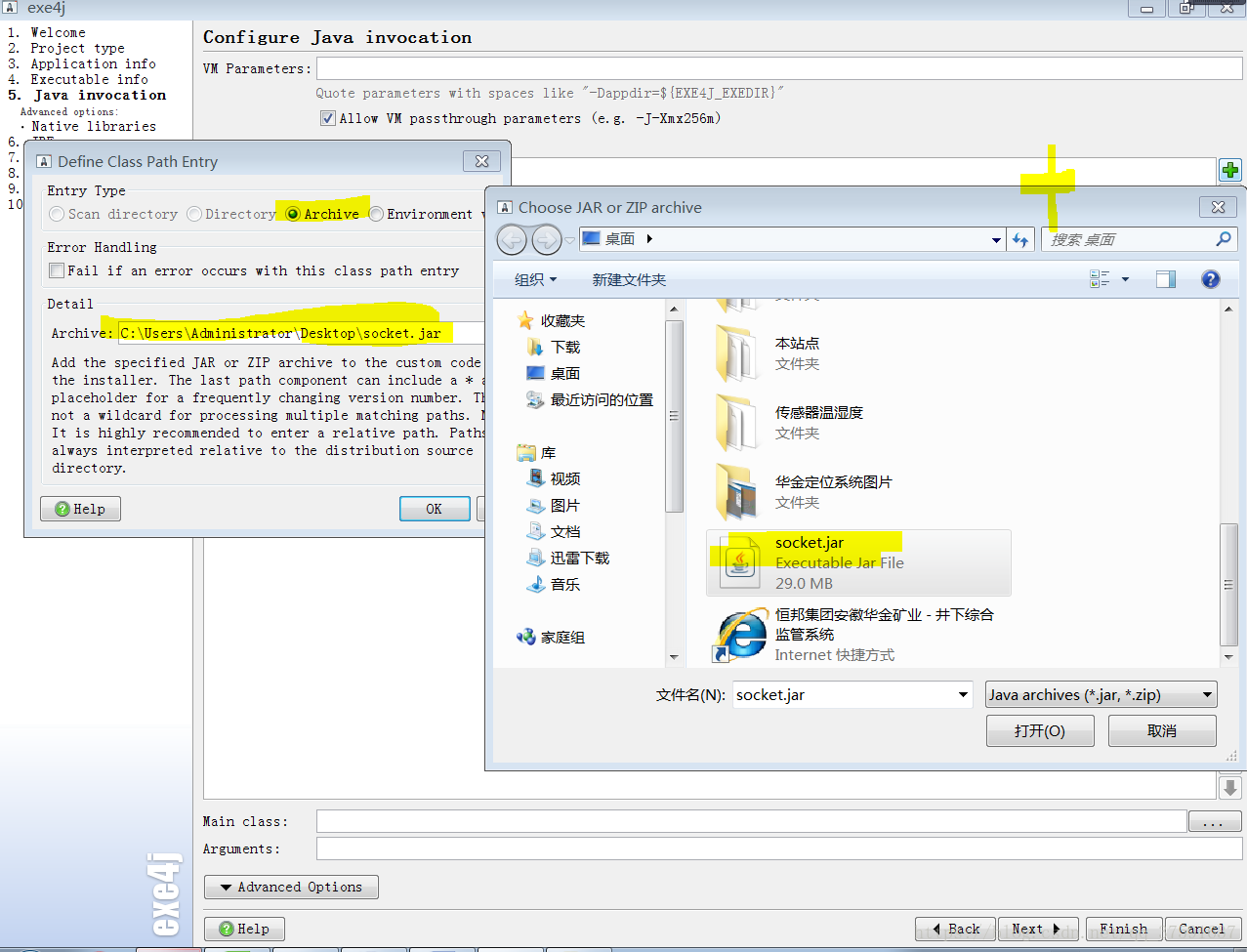Open 库 libraries in navigation pane

click(537, 453)
